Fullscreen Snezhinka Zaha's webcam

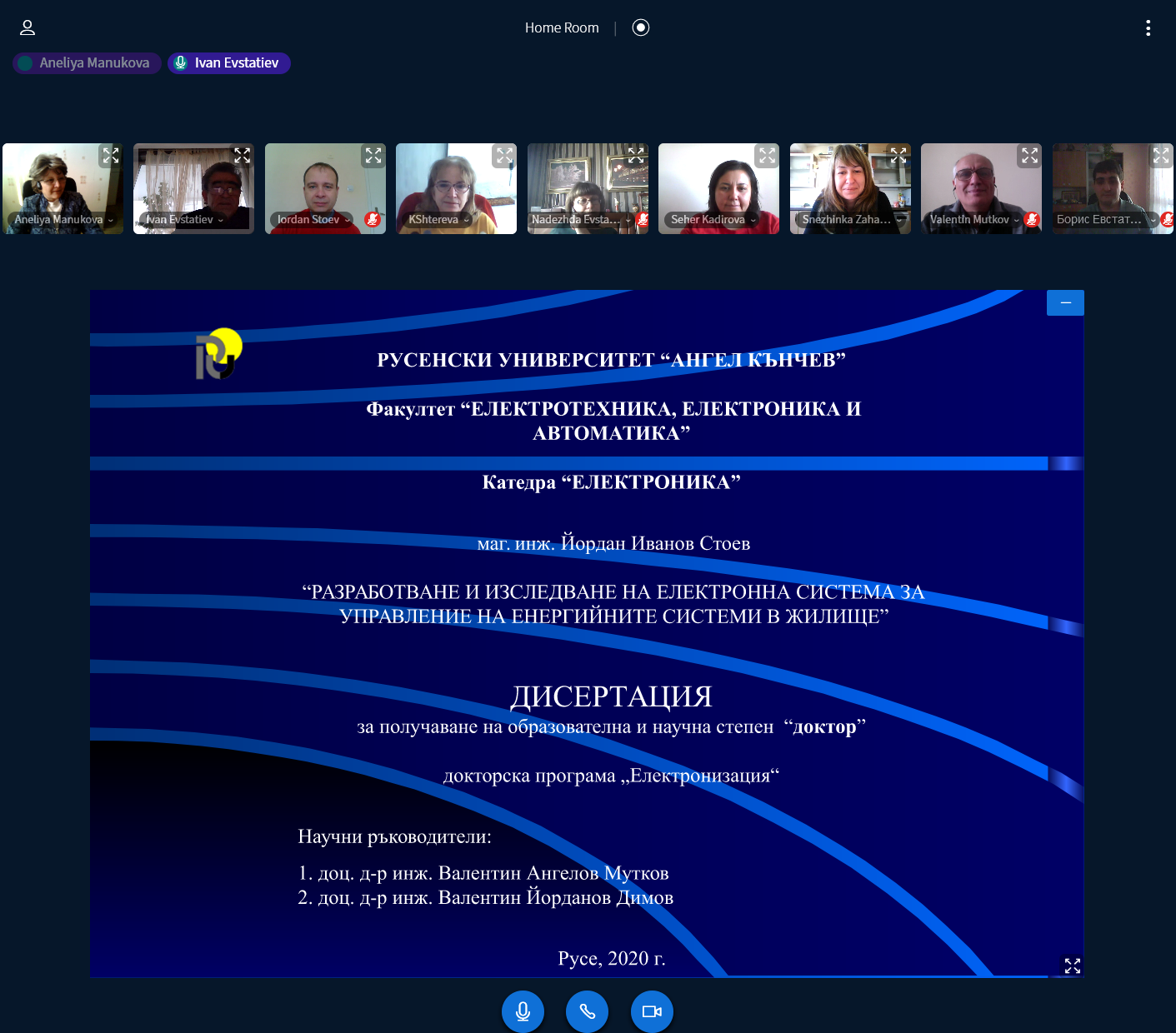[898, 155]
